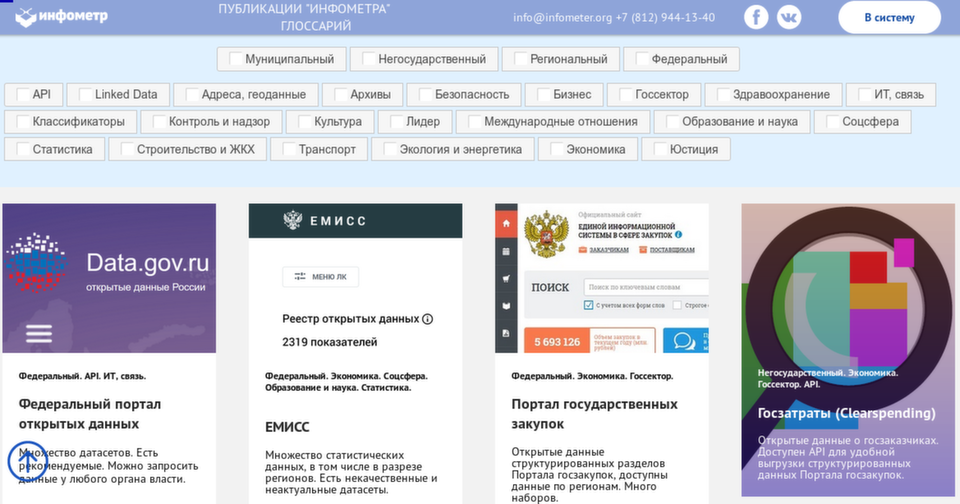Check the «Экология и энергетика» filter

[x=390, y=149]
